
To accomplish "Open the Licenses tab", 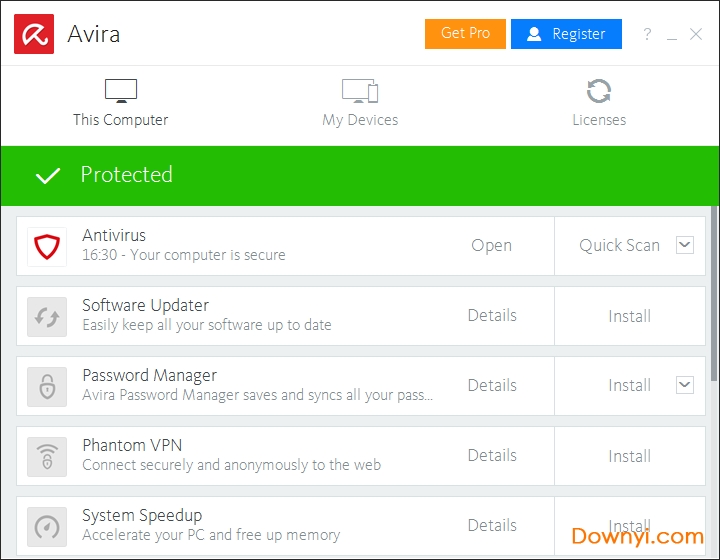I will (x=599, y=103).
